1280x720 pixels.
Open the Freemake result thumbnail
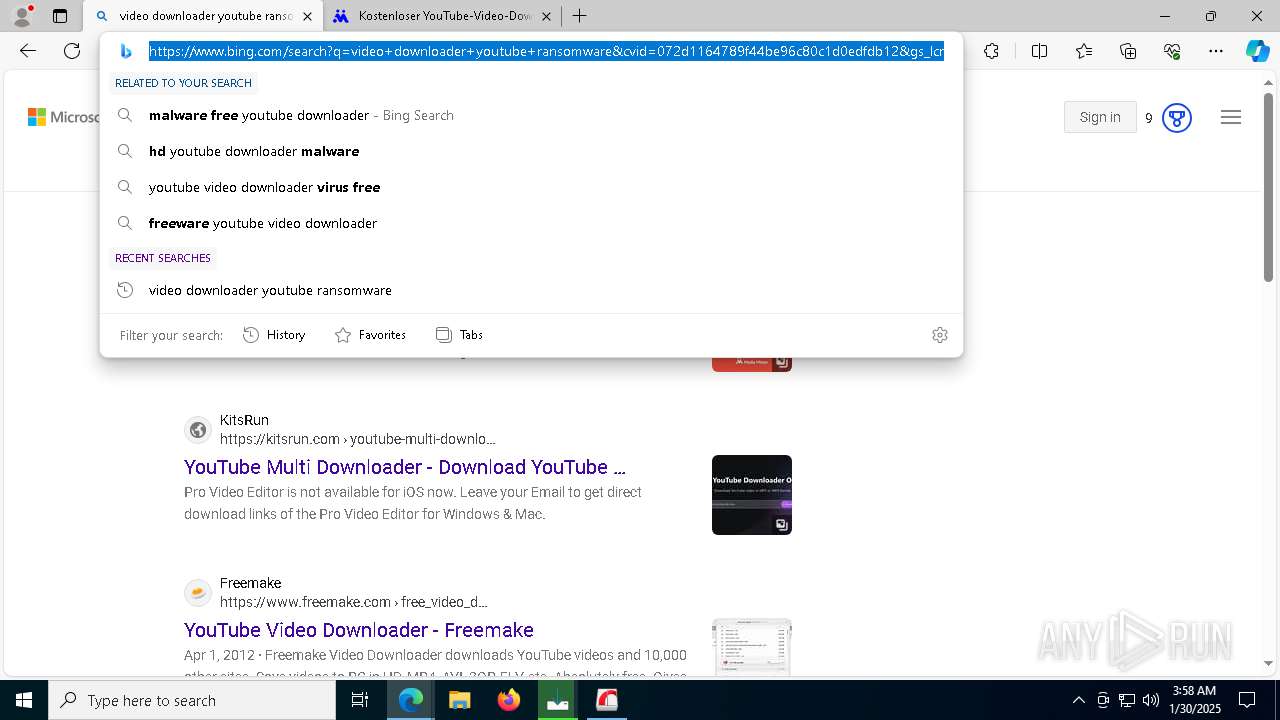[x=752, y=647]
